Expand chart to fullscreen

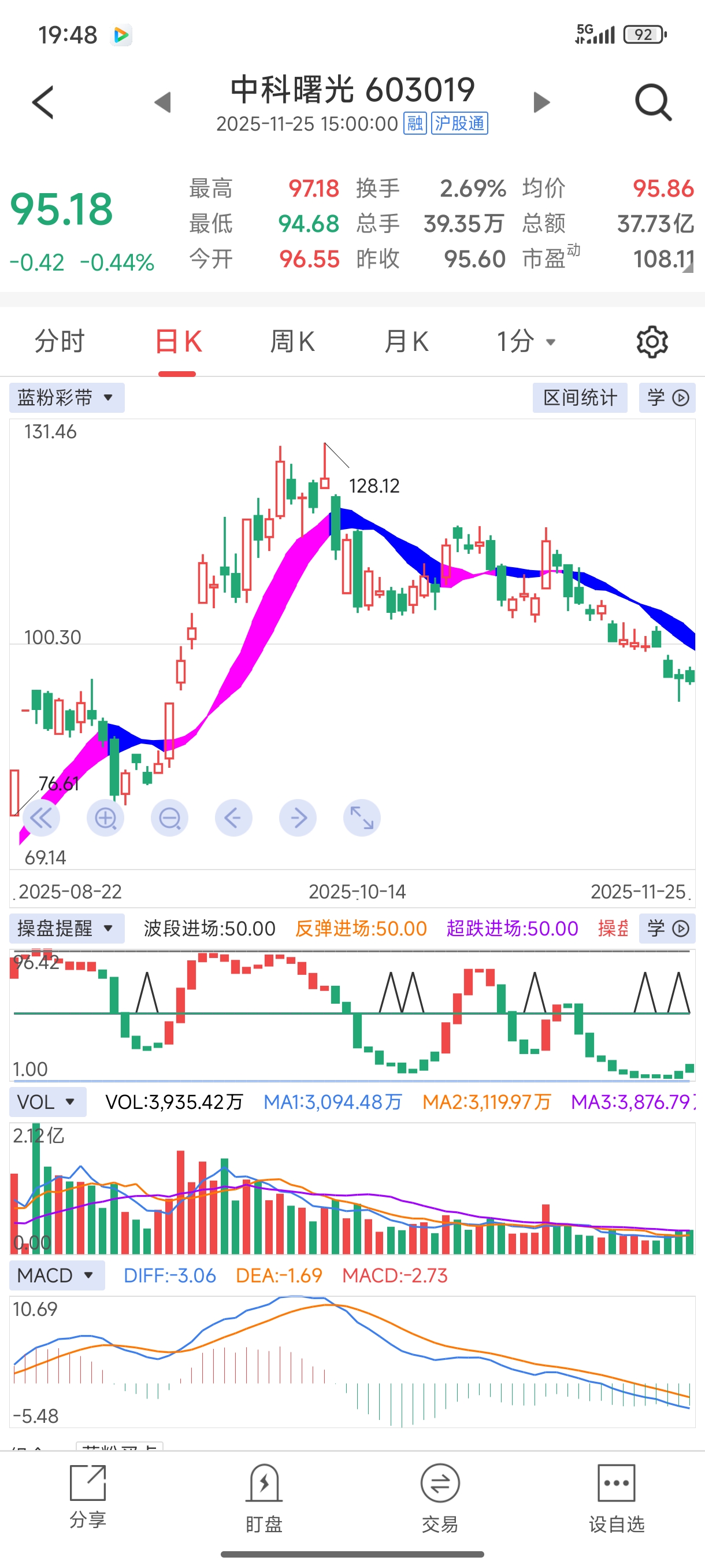point(362,818)
